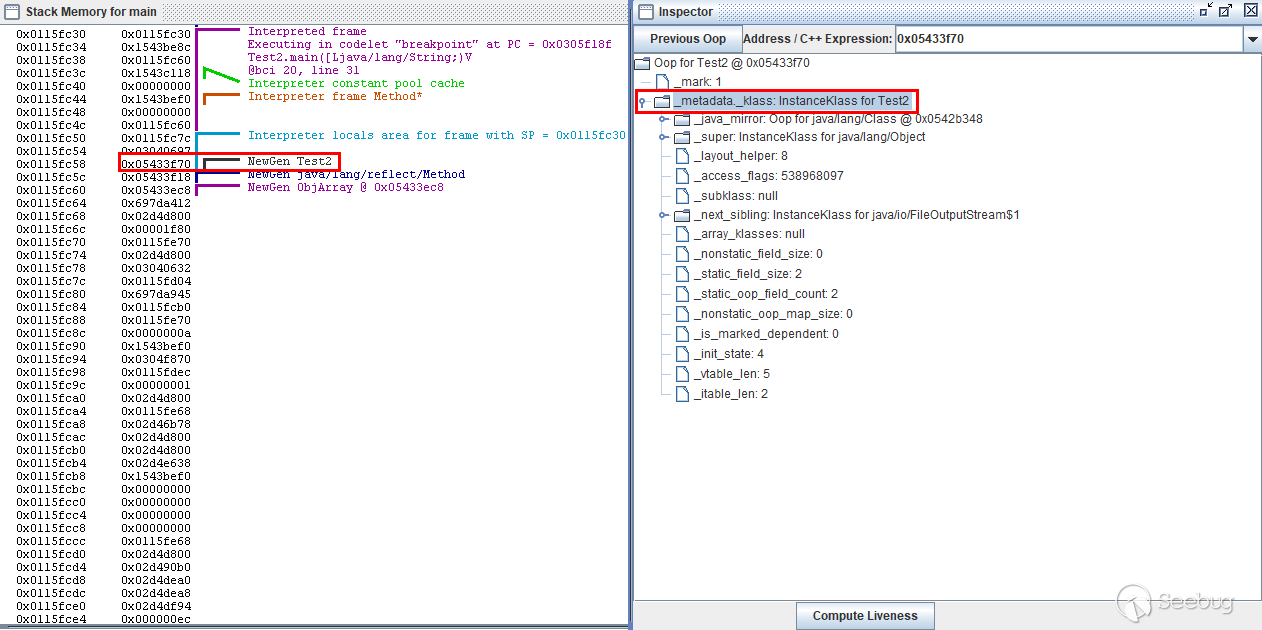Select the _init_state: 4 tree entry
The width and height of the screenshot is (1262, 630).
tap(732, 354)
